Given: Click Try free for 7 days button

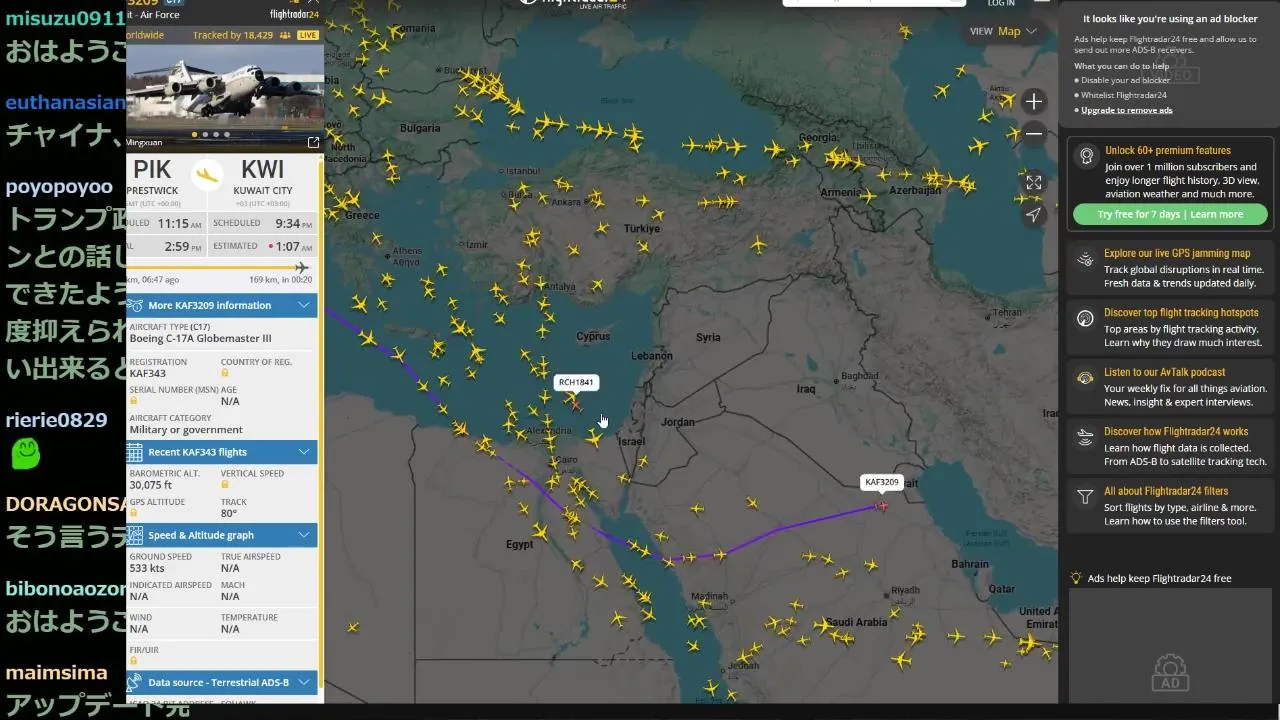Looking at the screenshot, I should click(1170, 214).
